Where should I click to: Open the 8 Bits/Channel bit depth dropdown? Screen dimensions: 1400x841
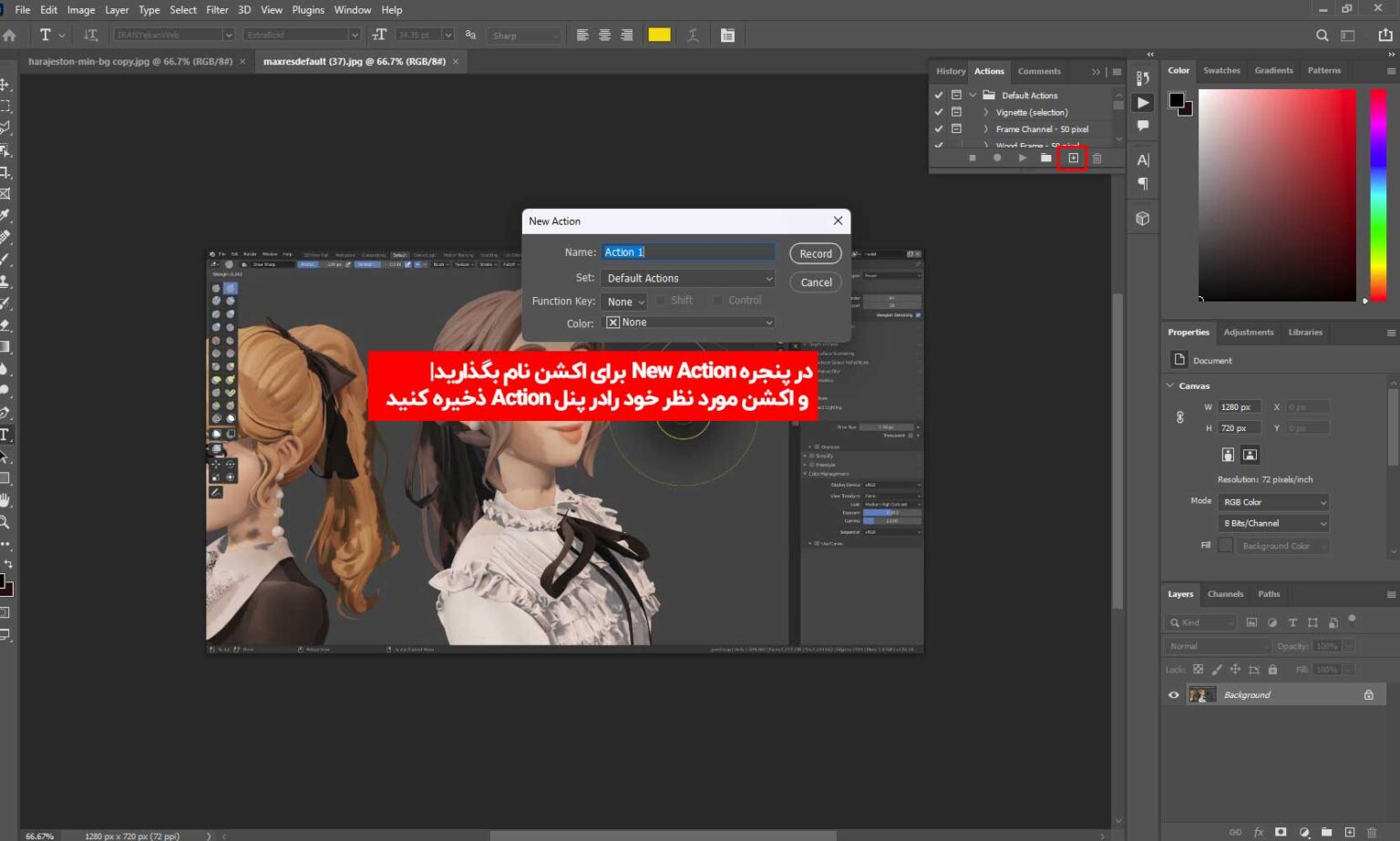[x=1274, y=523]
